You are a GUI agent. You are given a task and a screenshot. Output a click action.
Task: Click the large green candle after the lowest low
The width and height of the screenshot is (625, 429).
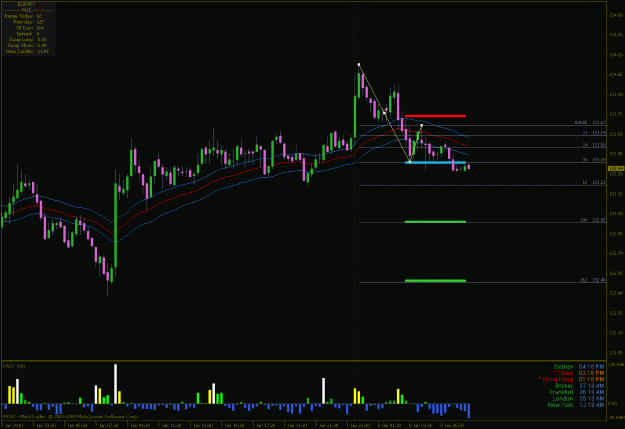[x=116, y=225]
